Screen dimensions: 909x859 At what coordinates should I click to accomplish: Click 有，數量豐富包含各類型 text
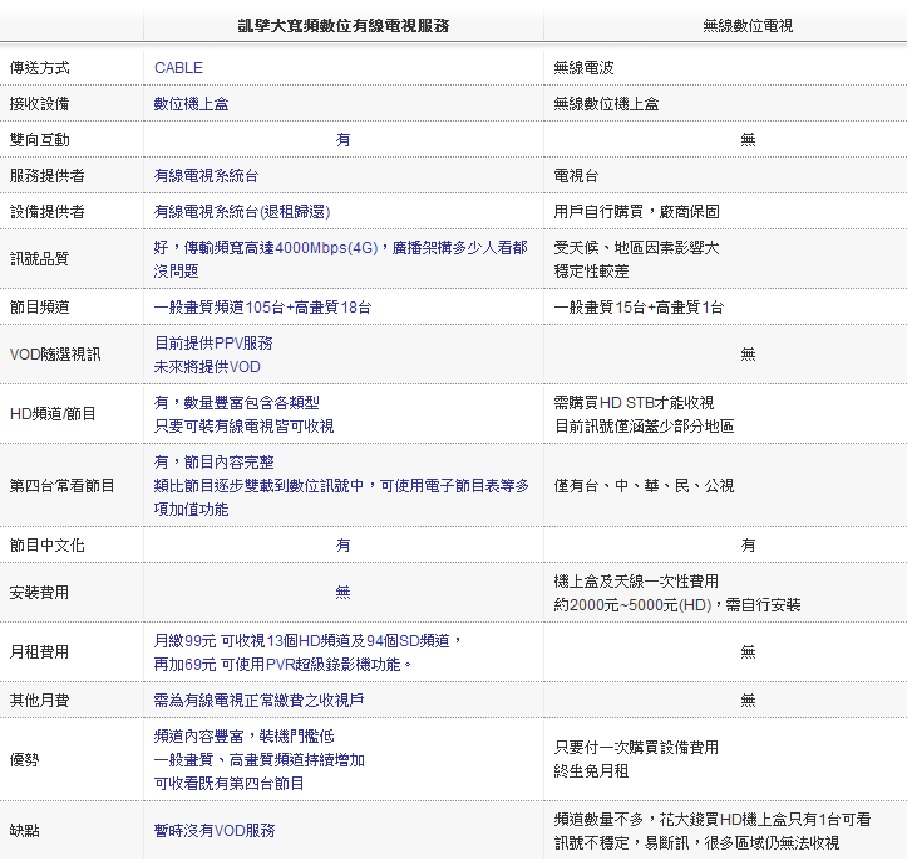coord(237,402)
